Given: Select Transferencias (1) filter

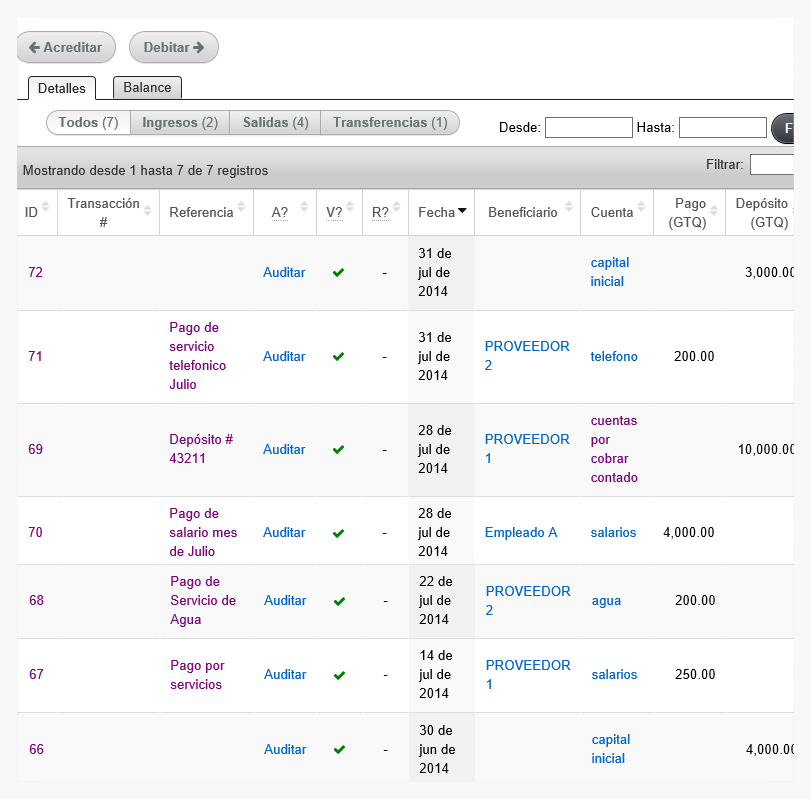Looking at the screenshot, I should click(390, 123).
